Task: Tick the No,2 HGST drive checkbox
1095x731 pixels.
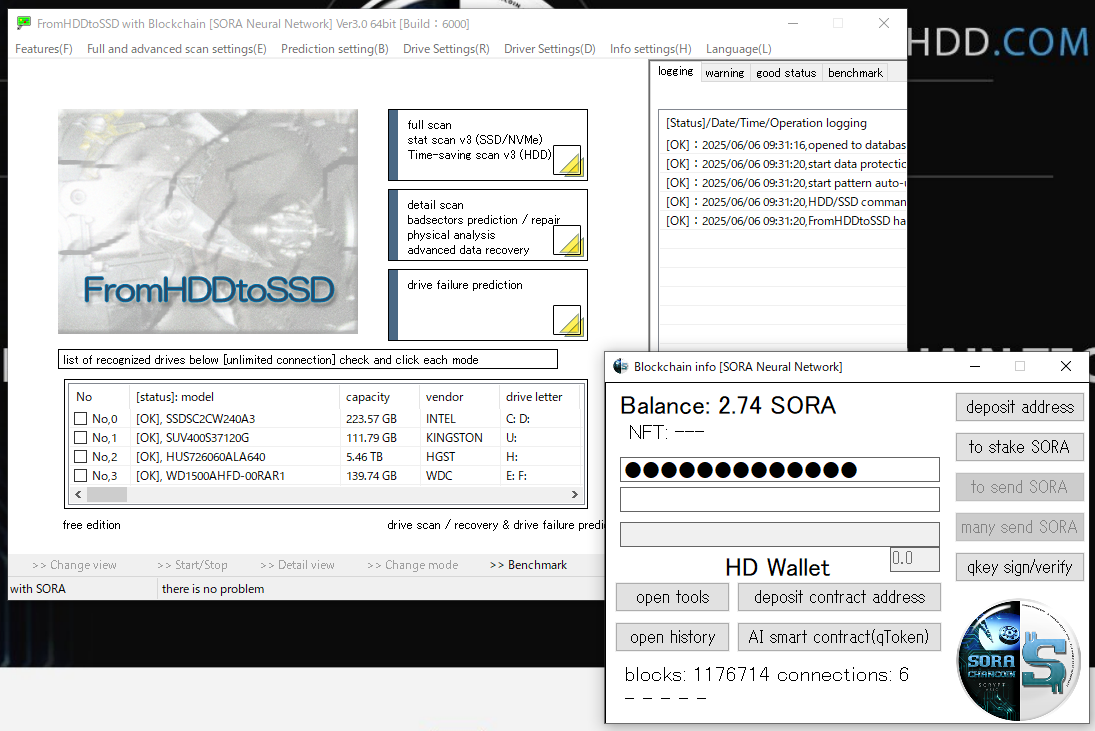Action: pos(81,457)
